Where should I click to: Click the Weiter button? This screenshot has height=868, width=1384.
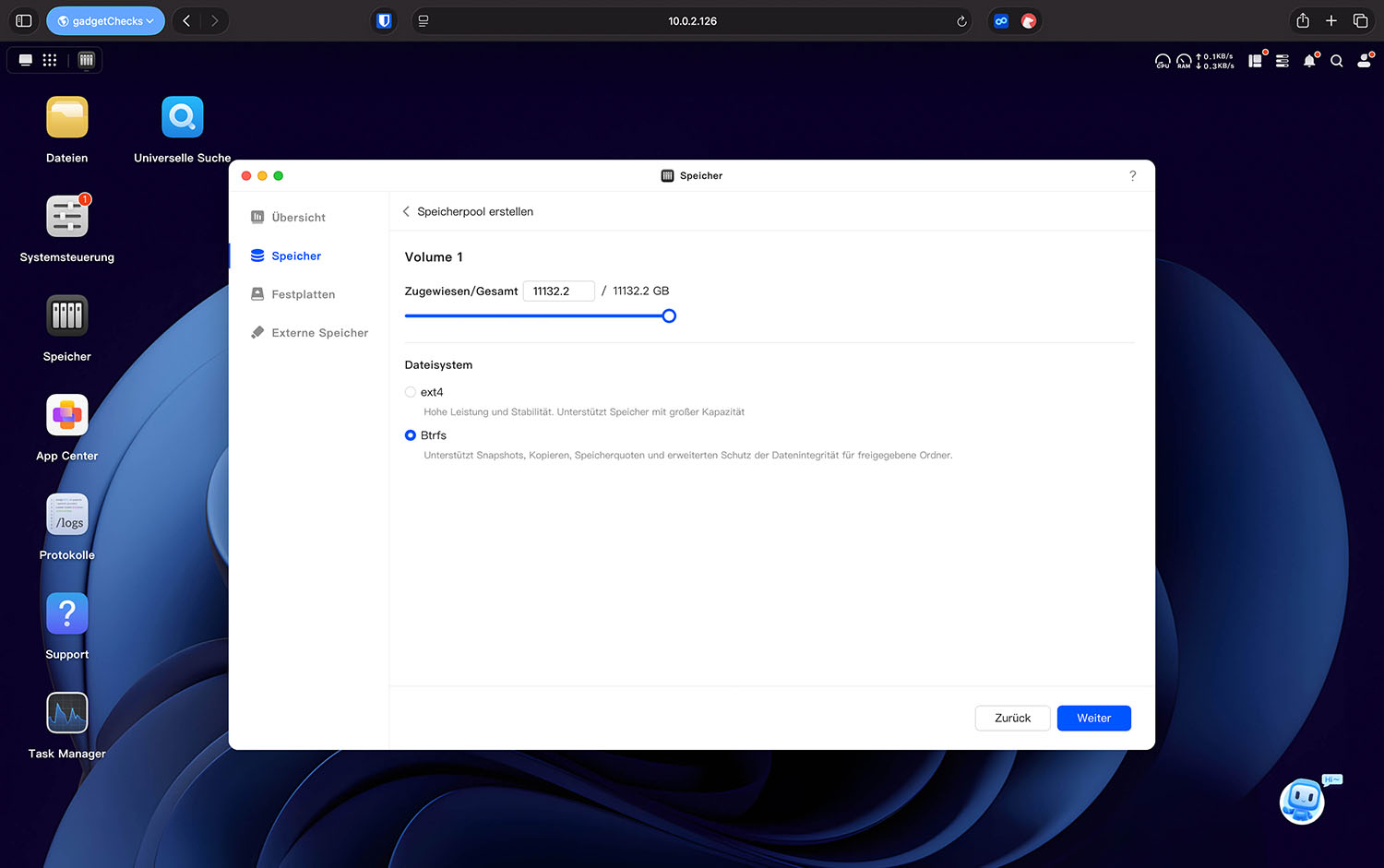point(1093,718)
